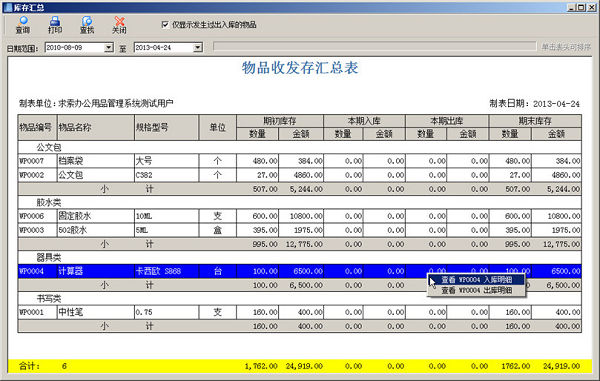Click item name 502胶水
This screenshot has height=381, width=600.
[96, 230]
